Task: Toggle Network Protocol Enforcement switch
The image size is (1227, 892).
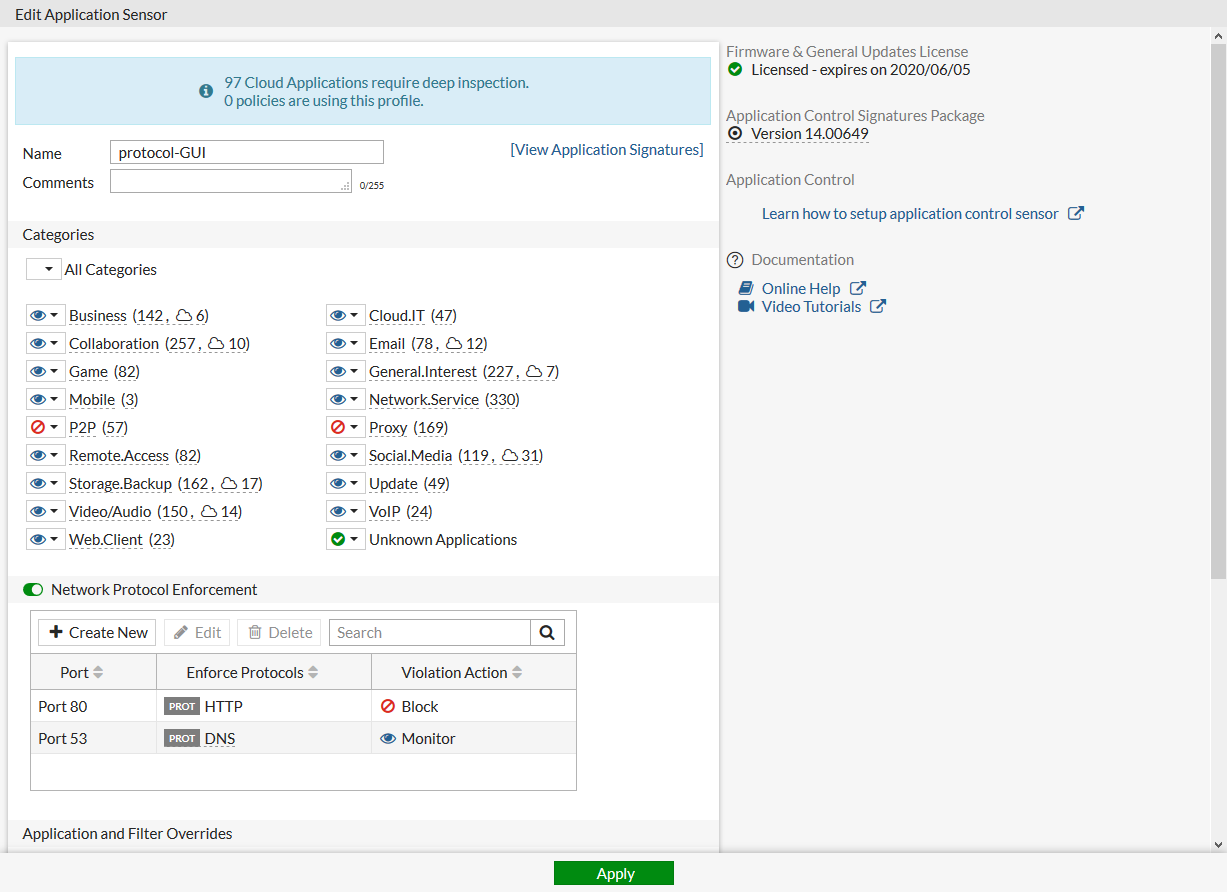Action: pos(33,590)
